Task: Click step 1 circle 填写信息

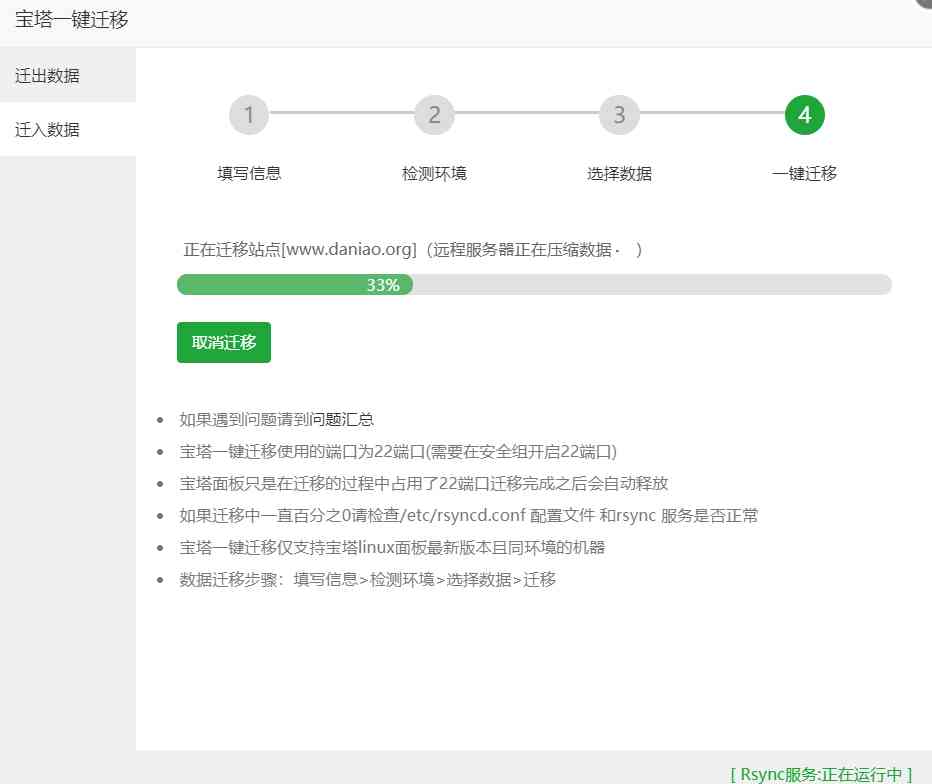Action: click(249, 115)
